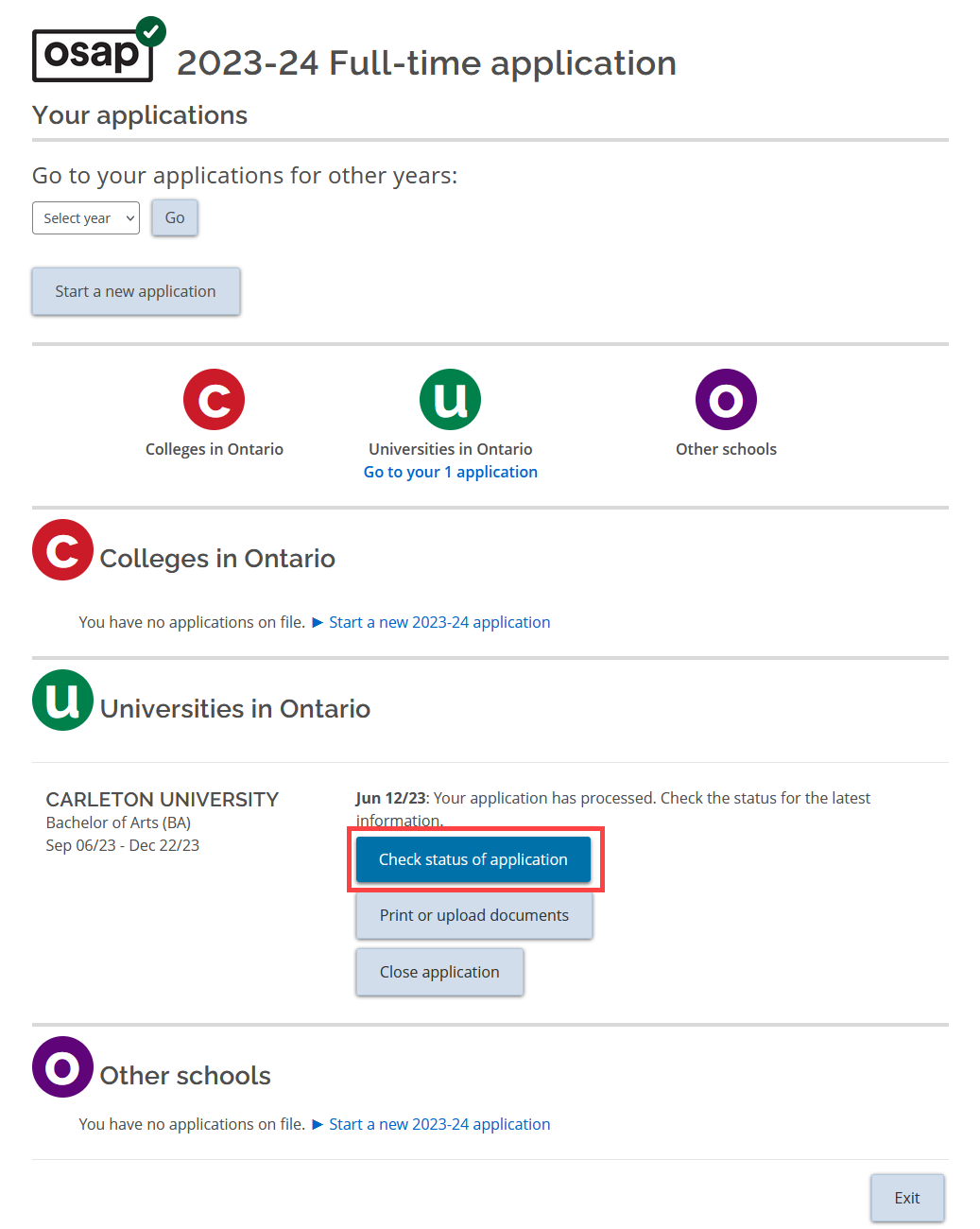Open Other schools via the purple 'O' icon
980x1229 pixels.
click(725, 399)
